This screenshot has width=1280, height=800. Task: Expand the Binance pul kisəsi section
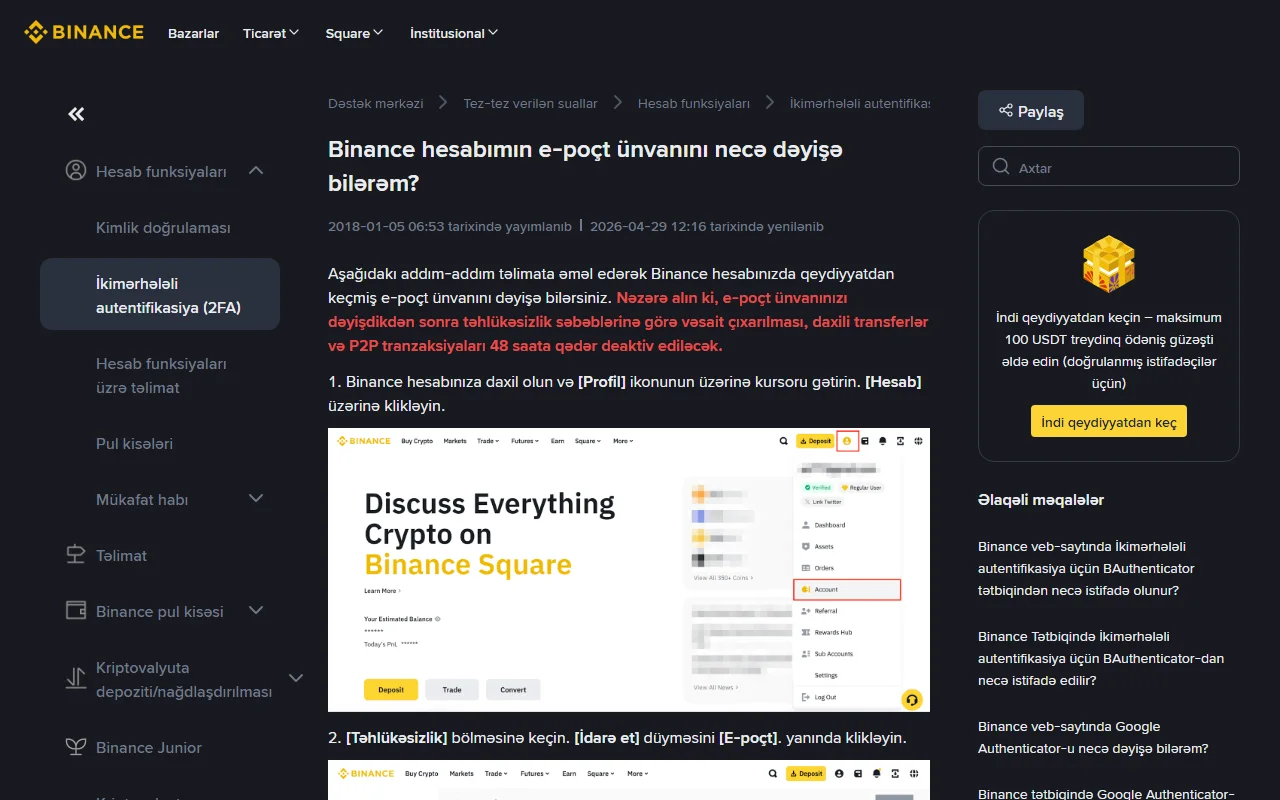[256, 611]
